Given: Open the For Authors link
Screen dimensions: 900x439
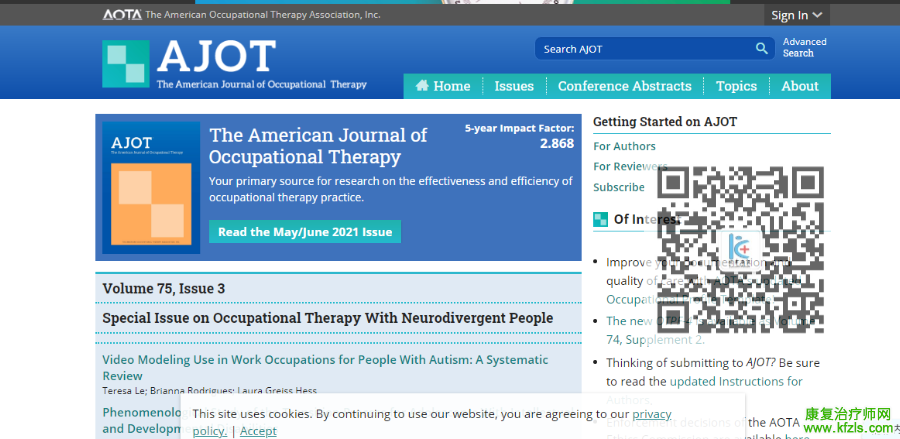Looking at the screenshot, I should (624, 146).
